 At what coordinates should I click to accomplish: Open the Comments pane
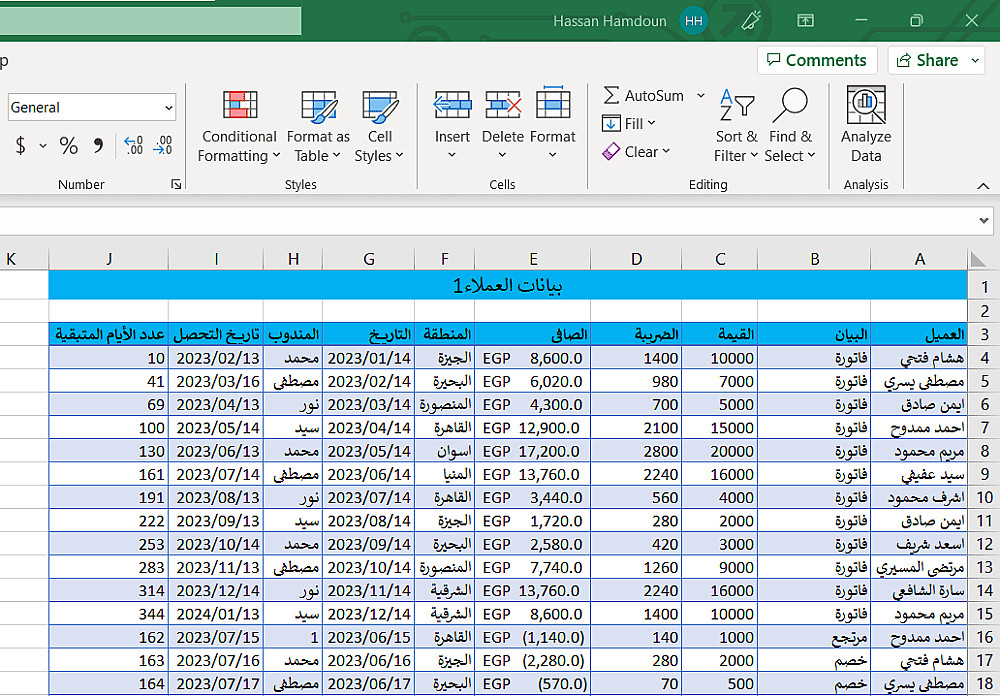click(x=817, y=60)
